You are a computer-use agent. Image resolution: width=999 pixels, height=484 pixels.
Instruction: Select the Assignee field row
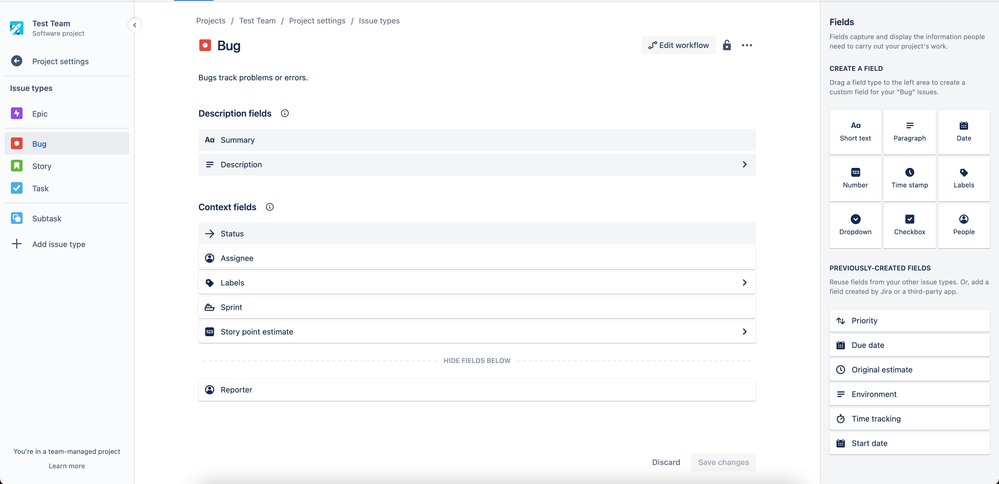(477, 258)
